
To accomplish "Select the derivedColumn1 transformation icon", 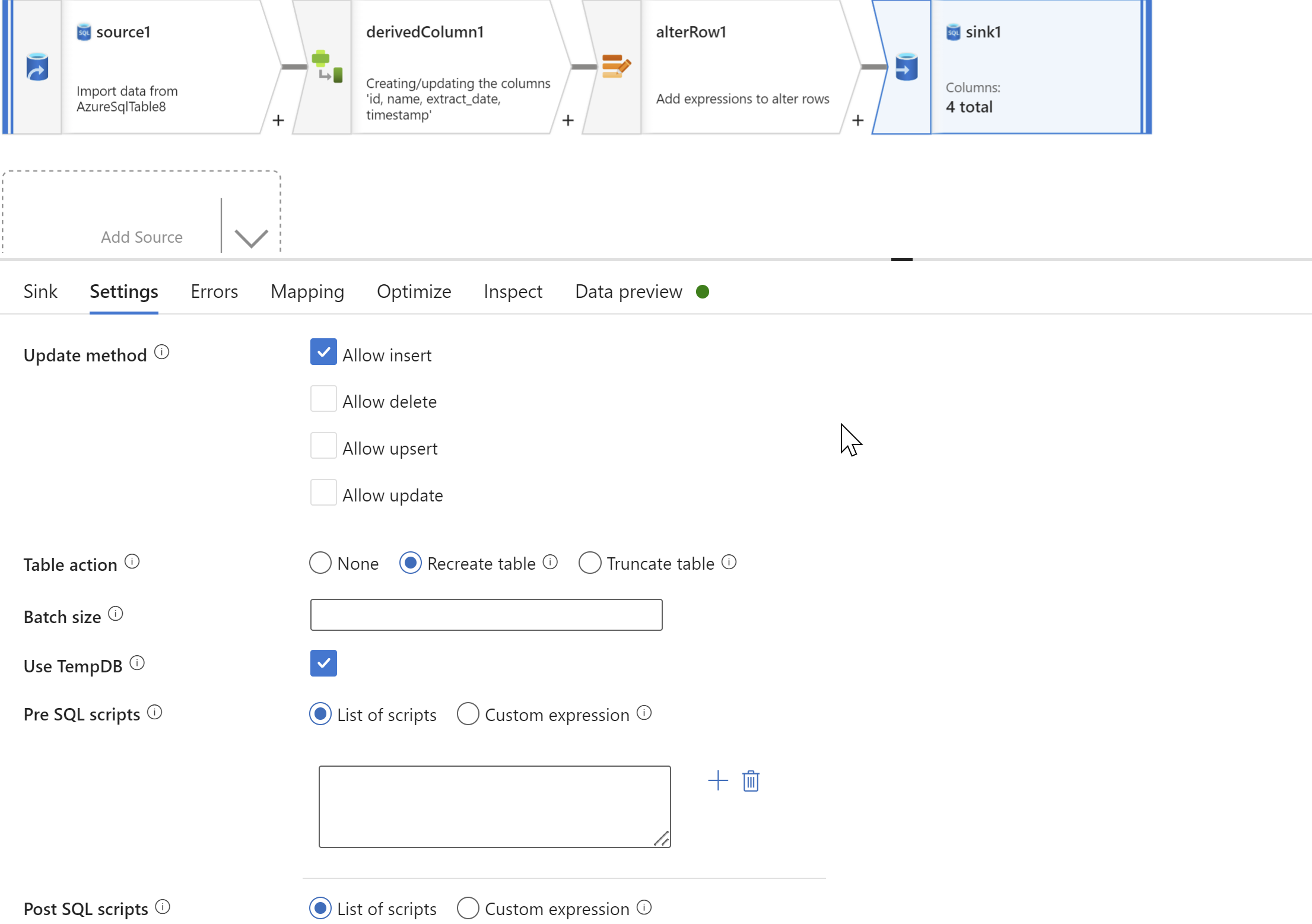I will [x=326, y=66].
